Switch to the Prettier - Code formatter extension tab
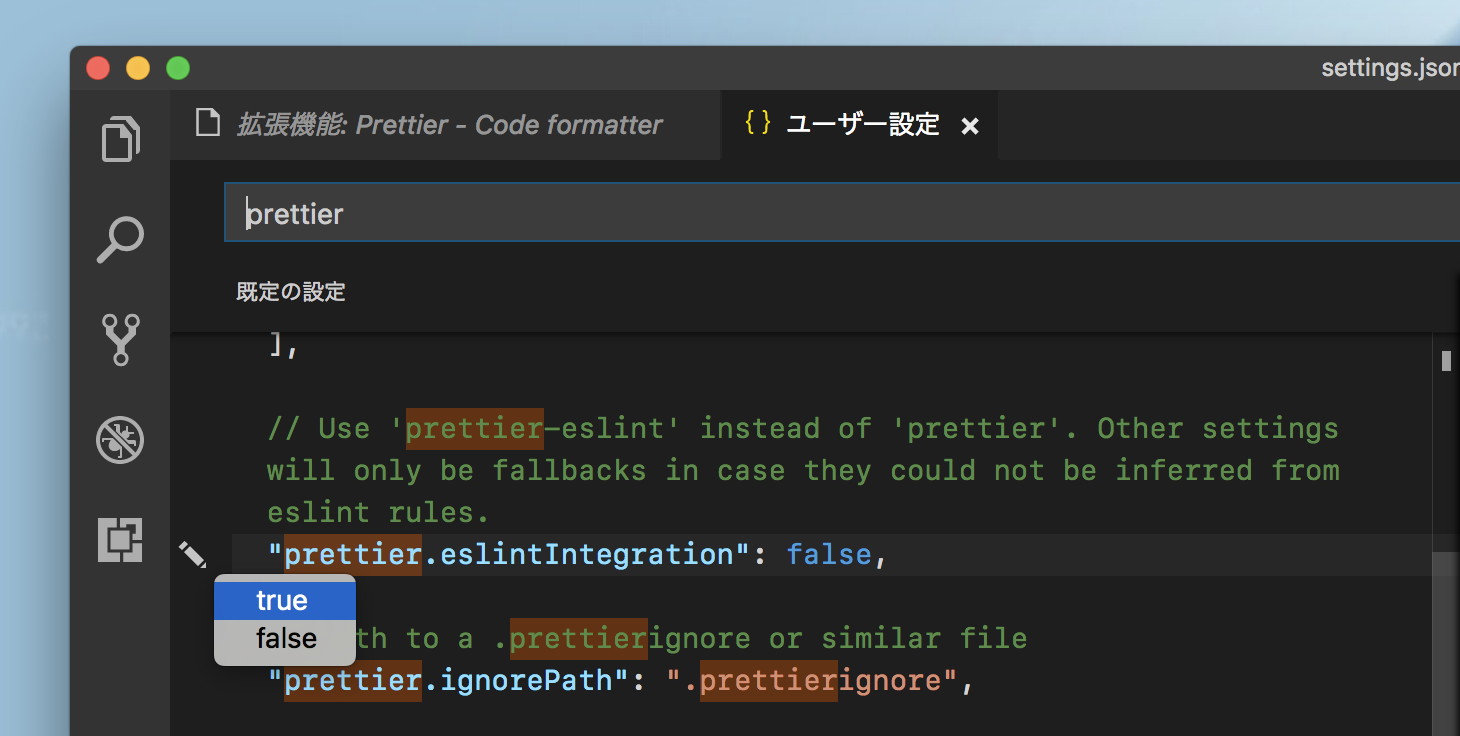Screen dimensions: 1460x736 (x=445, y=125)
